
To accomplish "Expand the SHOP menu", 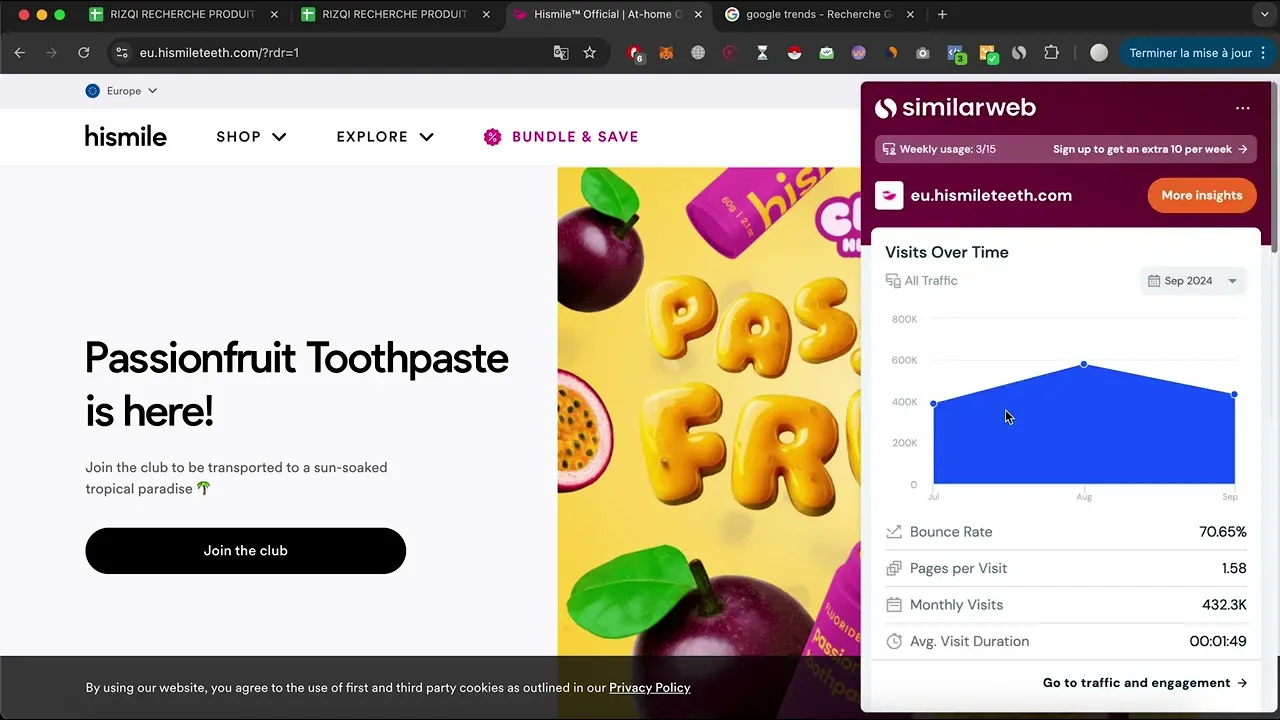I will (251, 137).
